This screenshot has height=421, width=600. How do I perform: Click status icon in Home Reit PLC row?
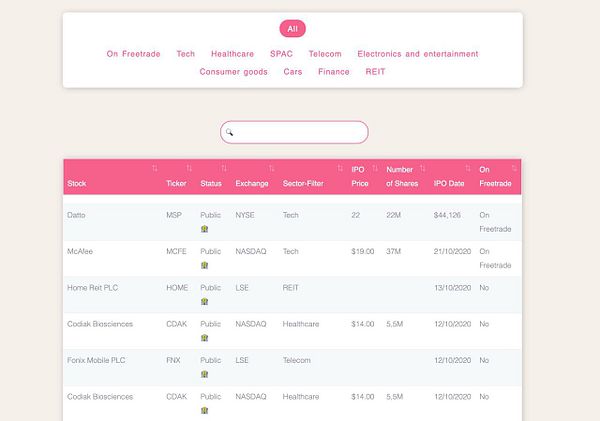pyautogui.click(x=204, y=302)
